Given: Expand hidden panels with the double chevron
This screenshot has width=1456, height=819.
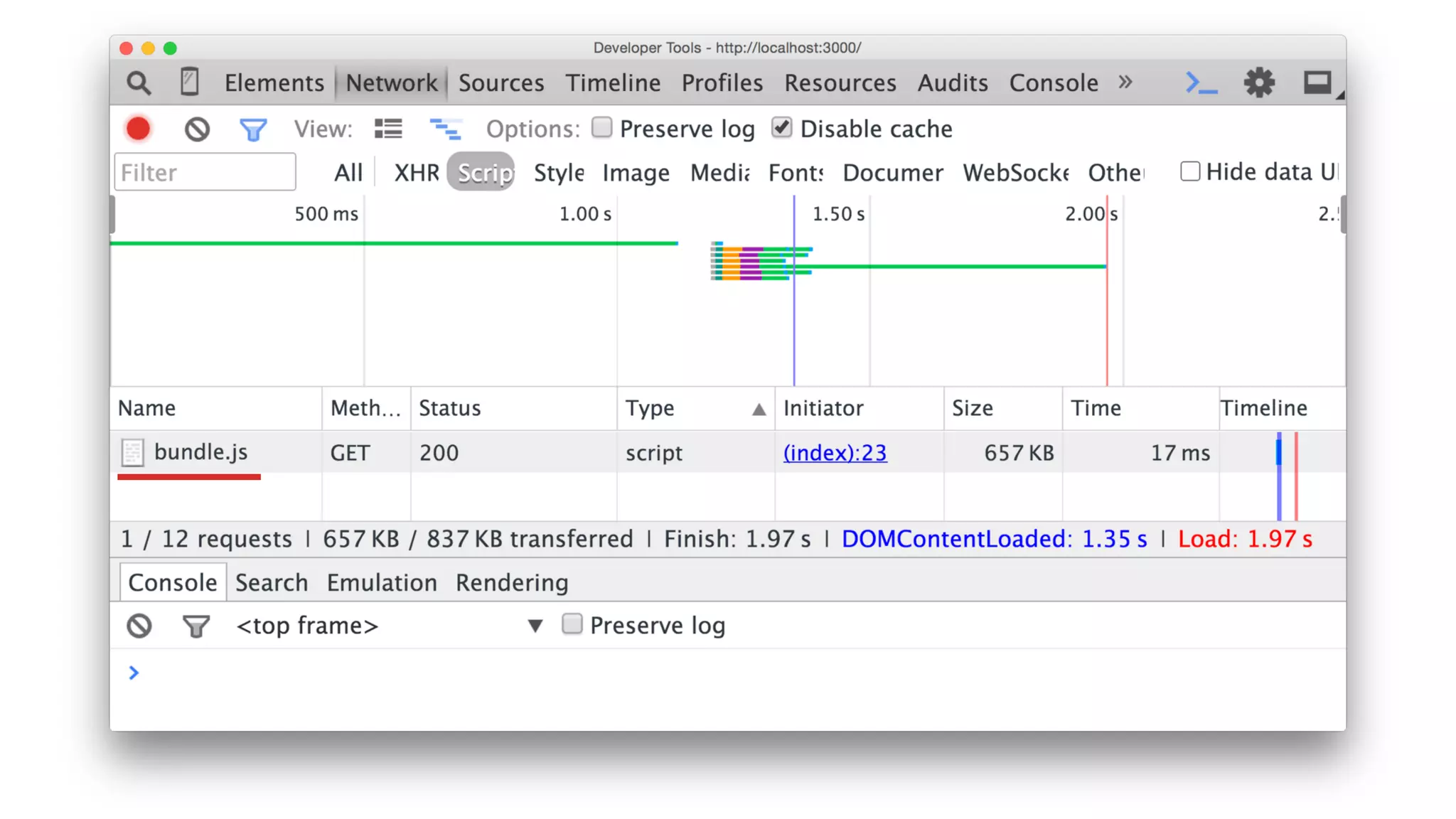Looking at the screenshot, I should 1125,82.
